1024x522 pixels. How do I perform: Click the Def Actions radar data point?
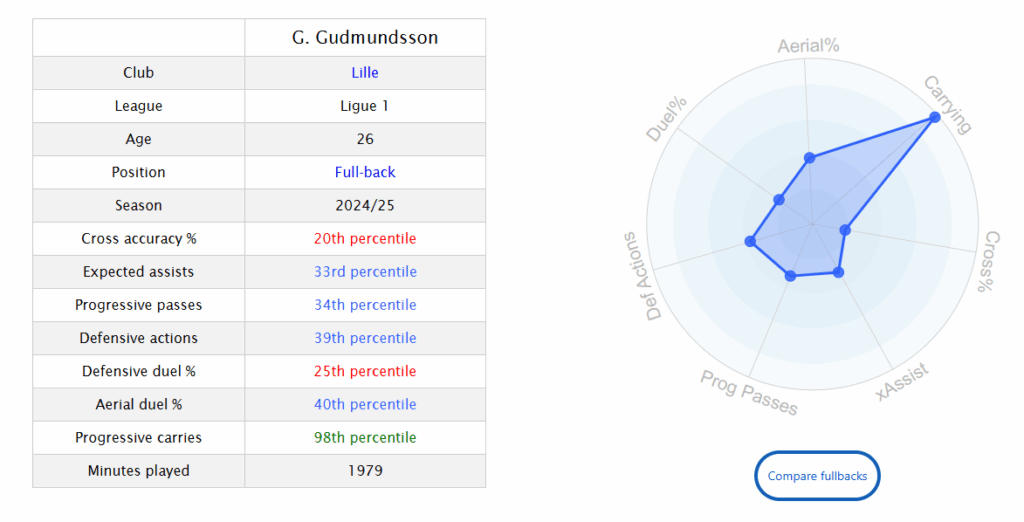(750, 241)
